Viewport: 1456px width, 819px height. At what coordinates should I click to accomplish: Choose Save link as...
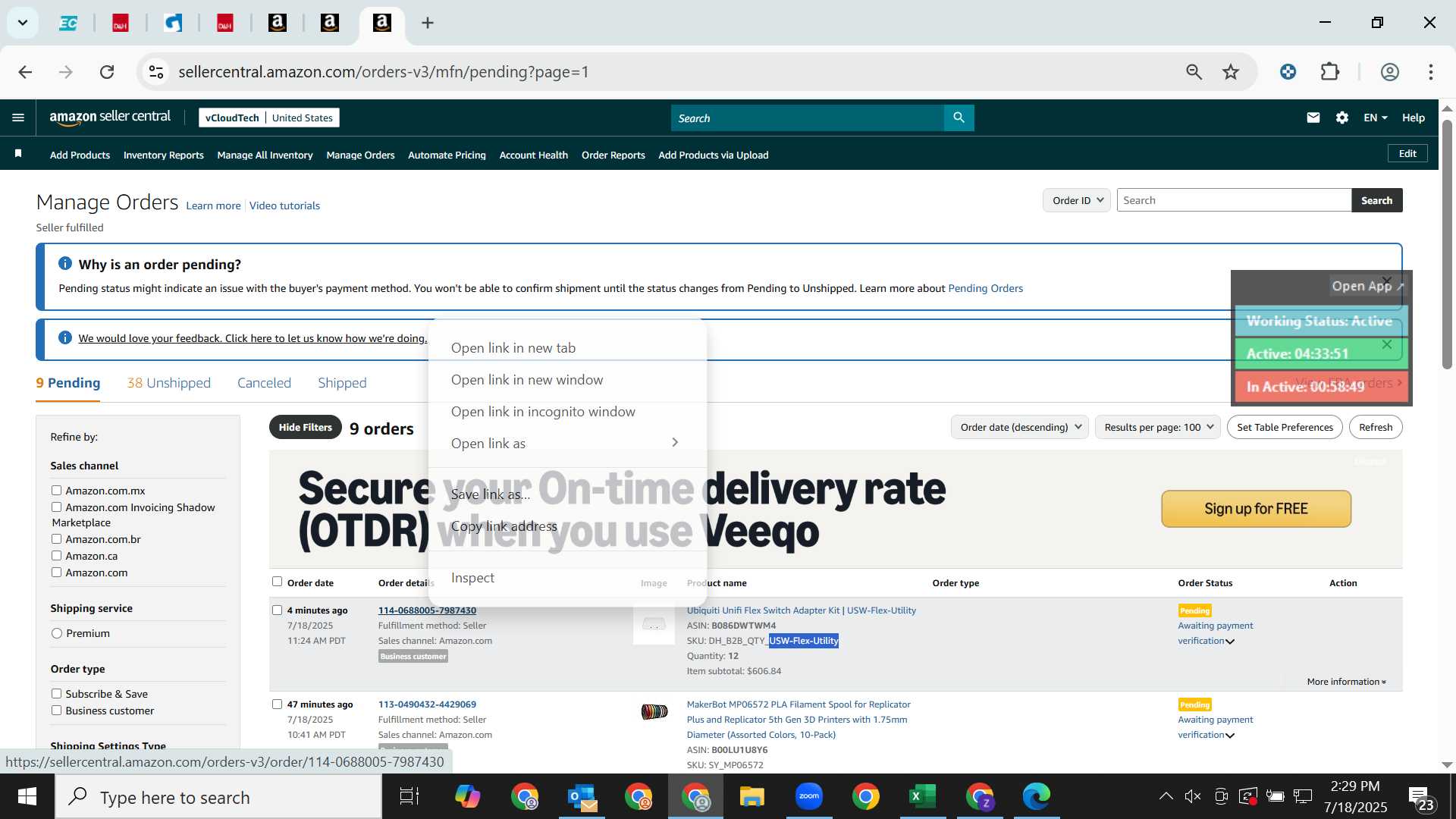point(567,494)
